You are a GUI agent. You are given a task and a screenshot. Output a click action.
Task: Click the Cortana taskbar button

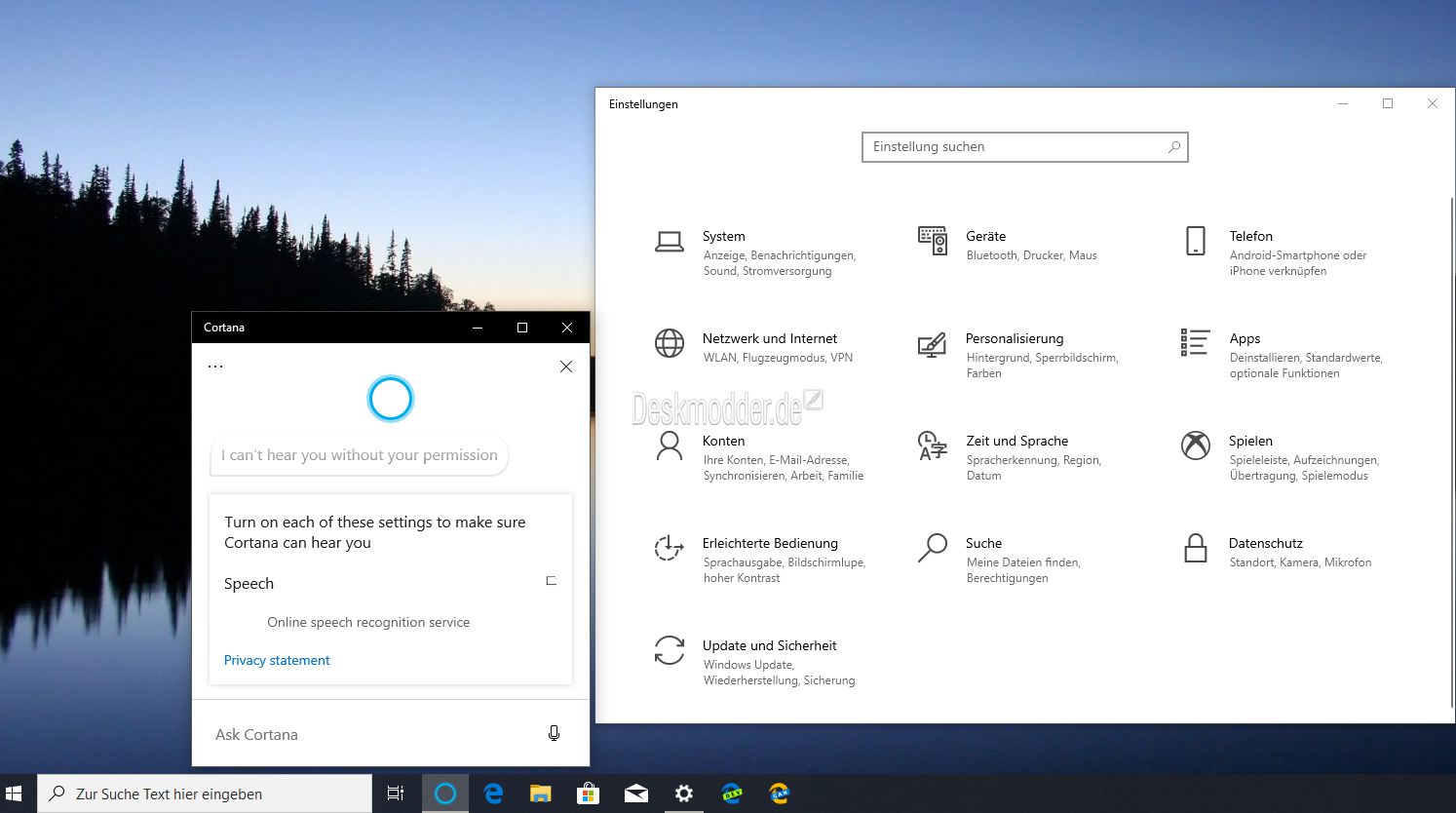[445, 794]
